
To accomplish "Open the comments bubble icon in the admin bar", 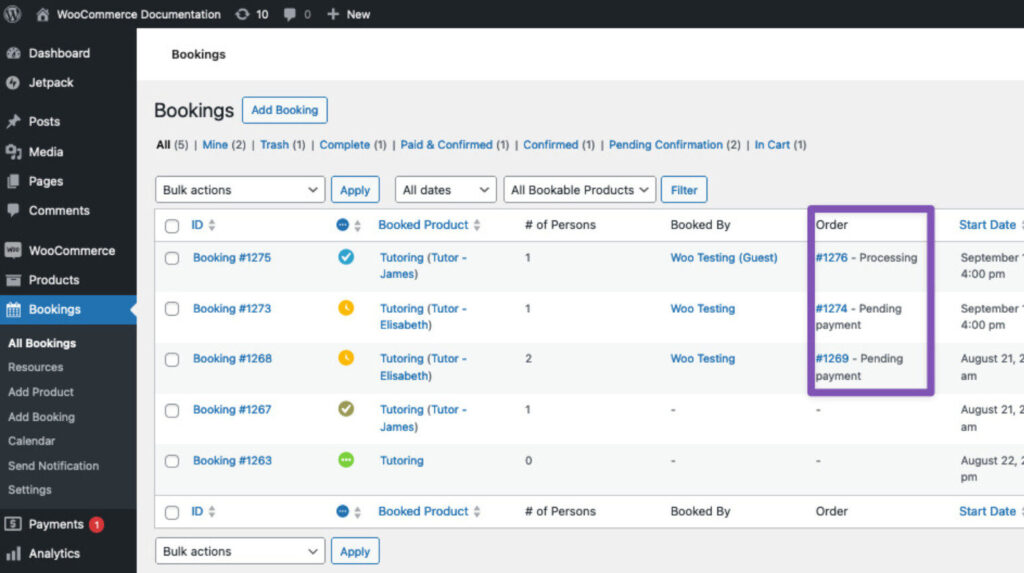I will click(289, 14).
